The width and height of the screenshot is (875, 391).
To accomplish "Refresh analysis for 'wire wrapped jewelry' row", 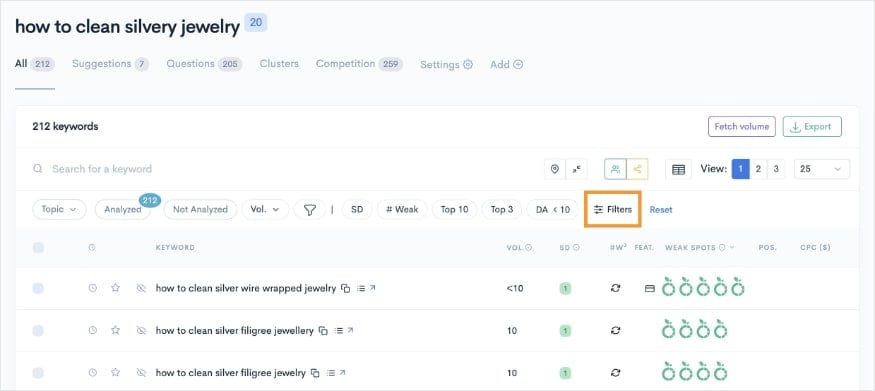I will coord(616,288).
